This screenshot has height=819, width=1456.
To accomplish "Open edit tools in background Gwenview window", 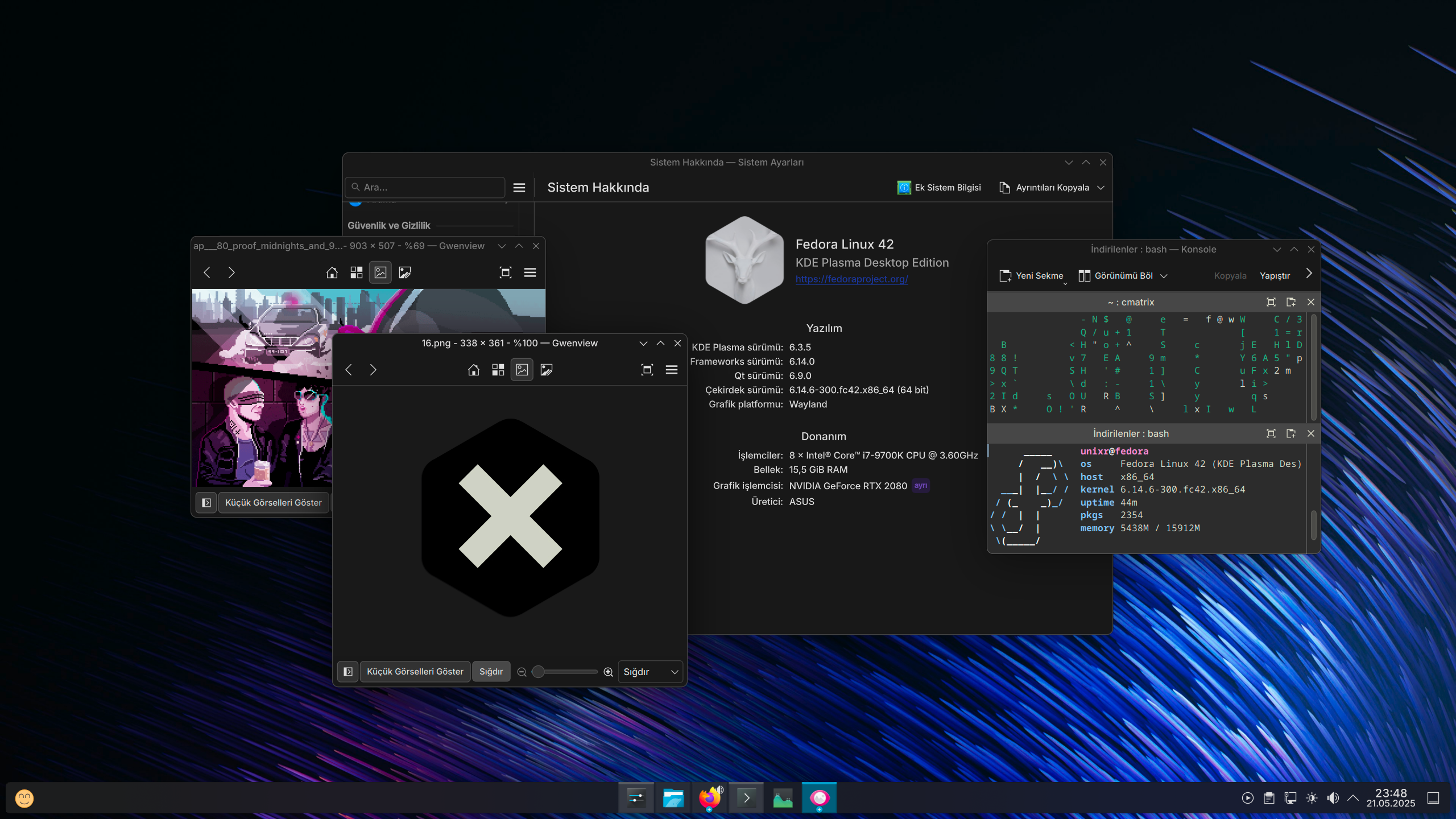I will coord(405,272).
